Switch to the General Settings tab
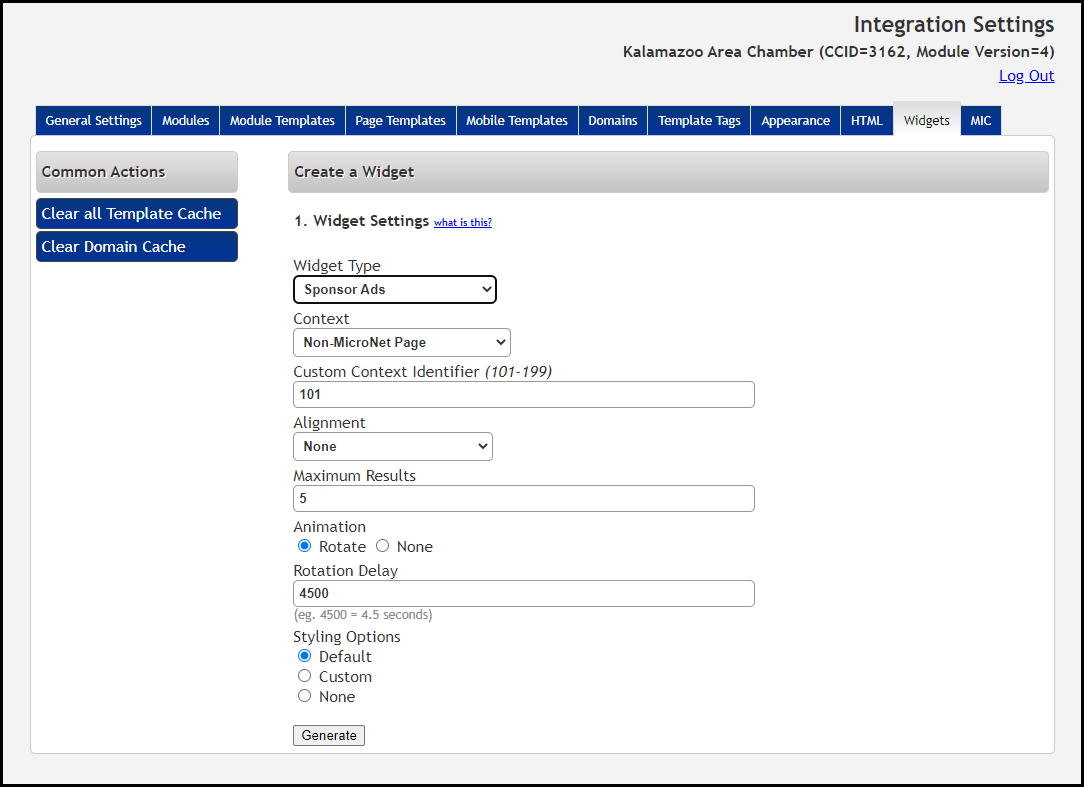 click(94, 121)
